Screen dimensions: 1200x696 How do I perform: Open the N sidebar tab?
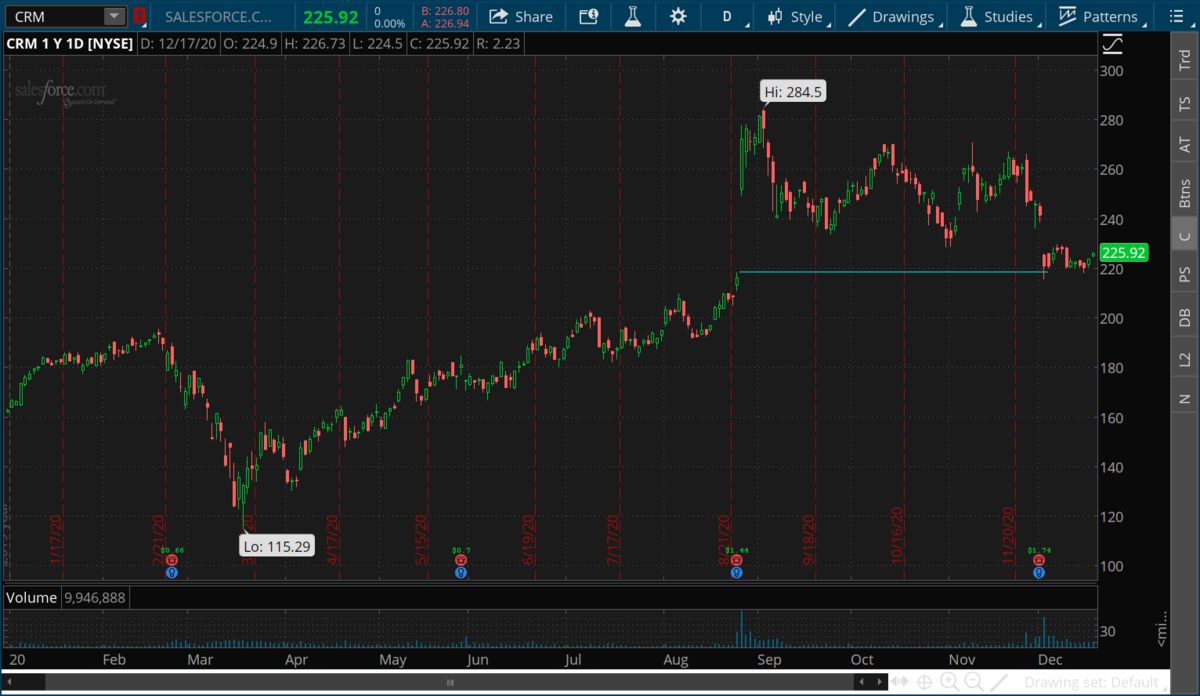(x=1185, y=399)
